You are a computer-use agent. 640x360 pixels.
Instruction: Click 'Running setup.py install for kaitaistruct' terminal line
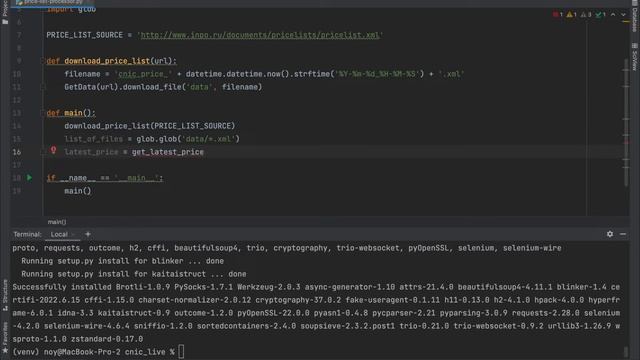113,274
